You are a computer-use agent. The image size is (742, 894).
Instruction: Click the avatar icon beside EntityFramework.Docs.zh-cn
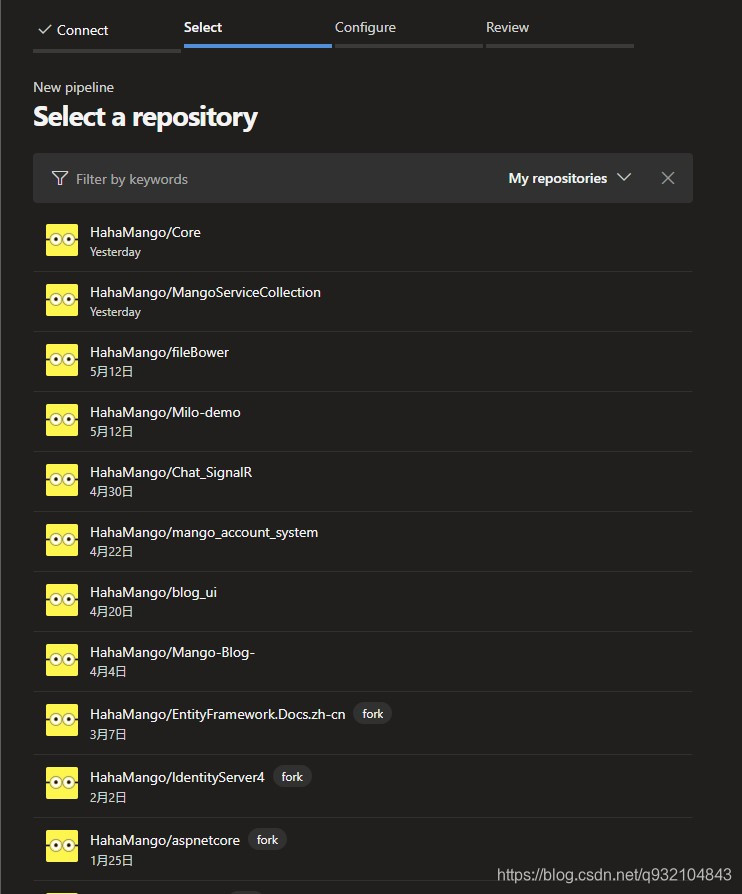[x=62, y=720]
